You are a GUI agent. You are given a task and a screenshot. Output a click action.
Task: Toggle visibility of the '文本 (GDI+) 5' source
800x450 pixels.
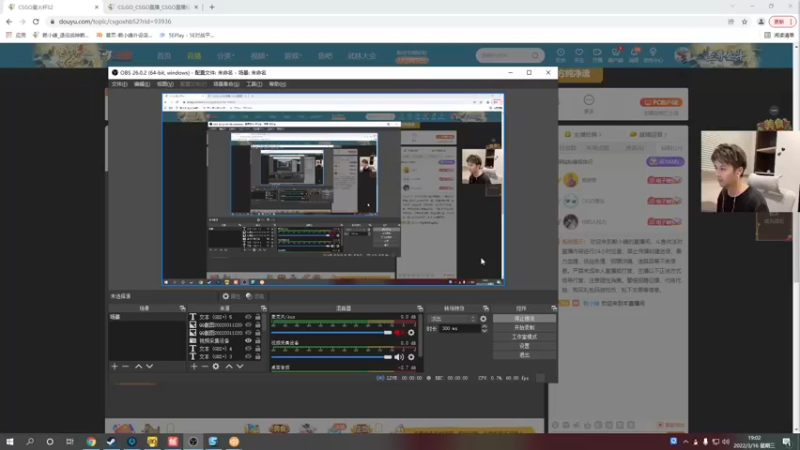click(x=248, y=317)
